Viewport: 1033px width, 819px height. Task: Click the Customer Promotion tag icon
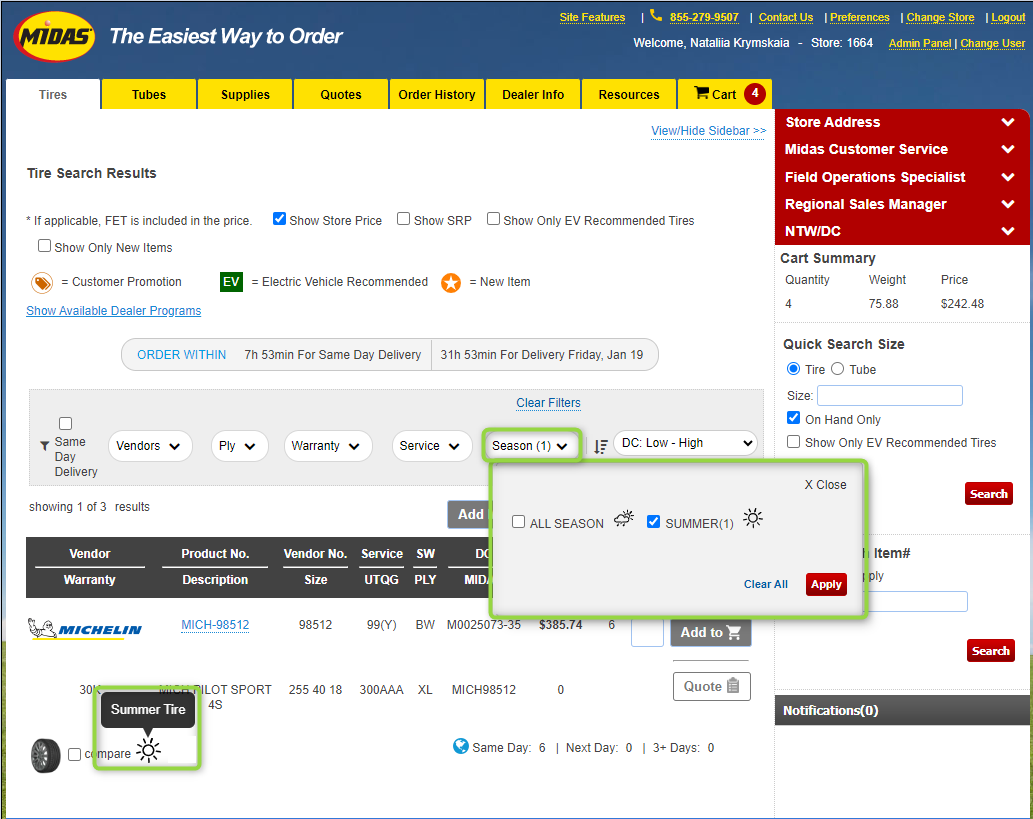click(42, 283)
